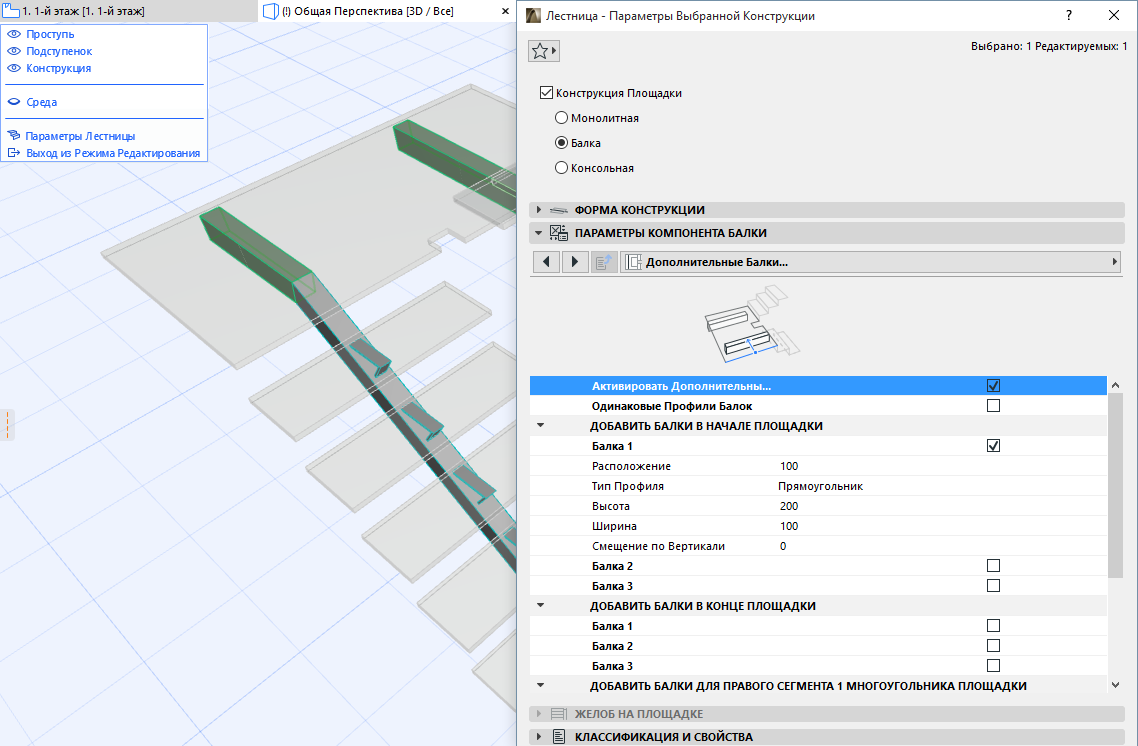Expand the Форма Конструкции section
The image size is (1138, 746).
pos(540,210)
